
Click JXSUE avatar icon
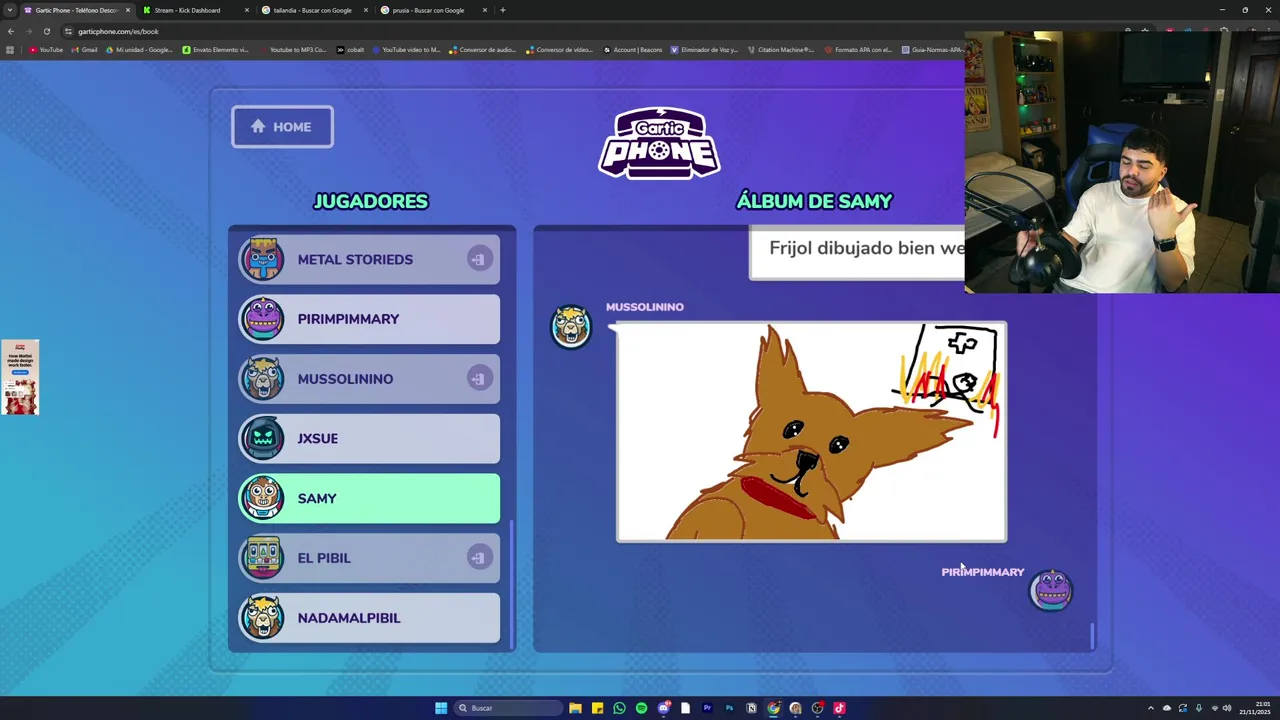click(x=263, y=438)
